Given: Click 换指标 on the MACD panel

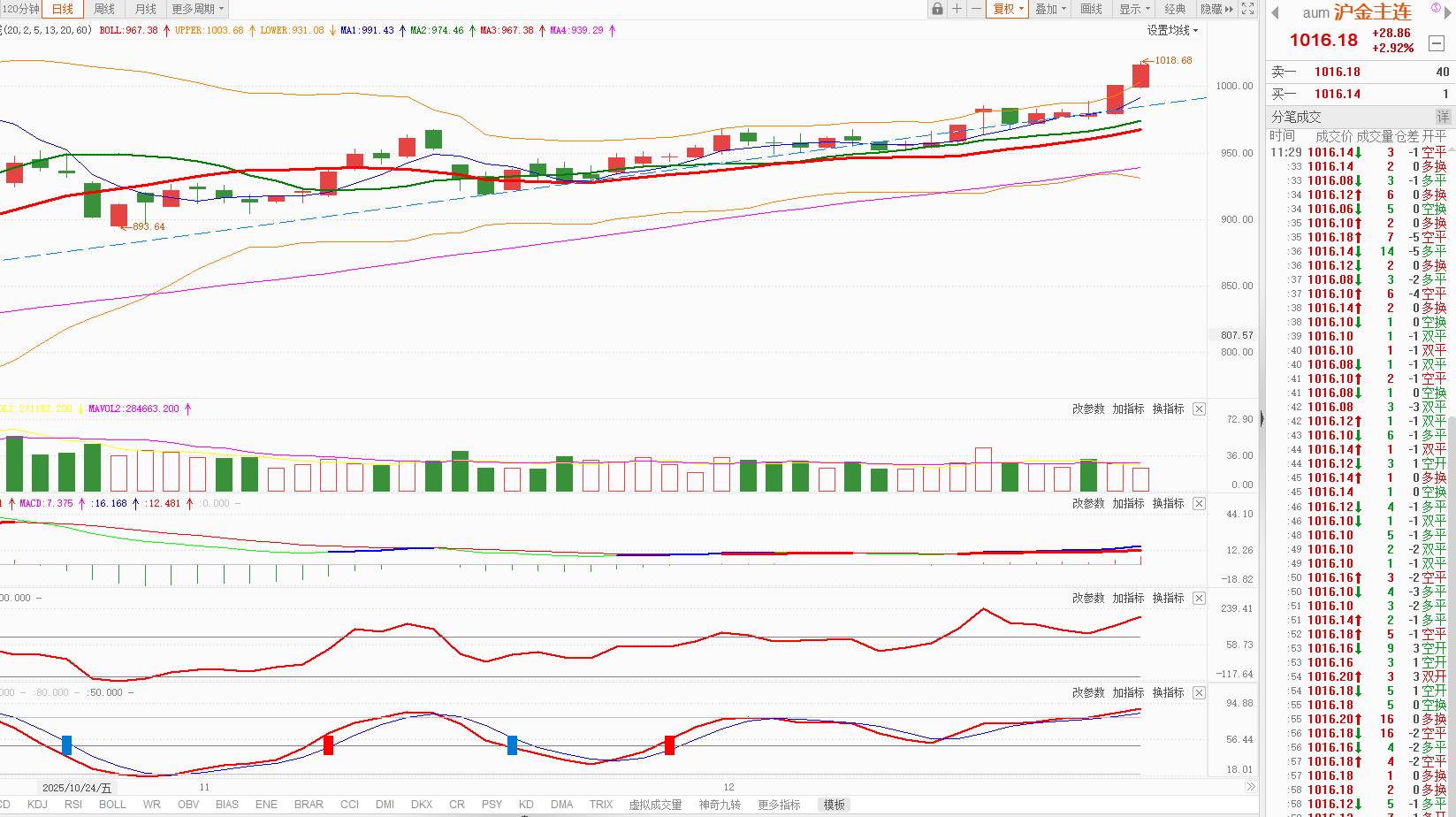Looking at the screenshot, I should [1168, 503].
